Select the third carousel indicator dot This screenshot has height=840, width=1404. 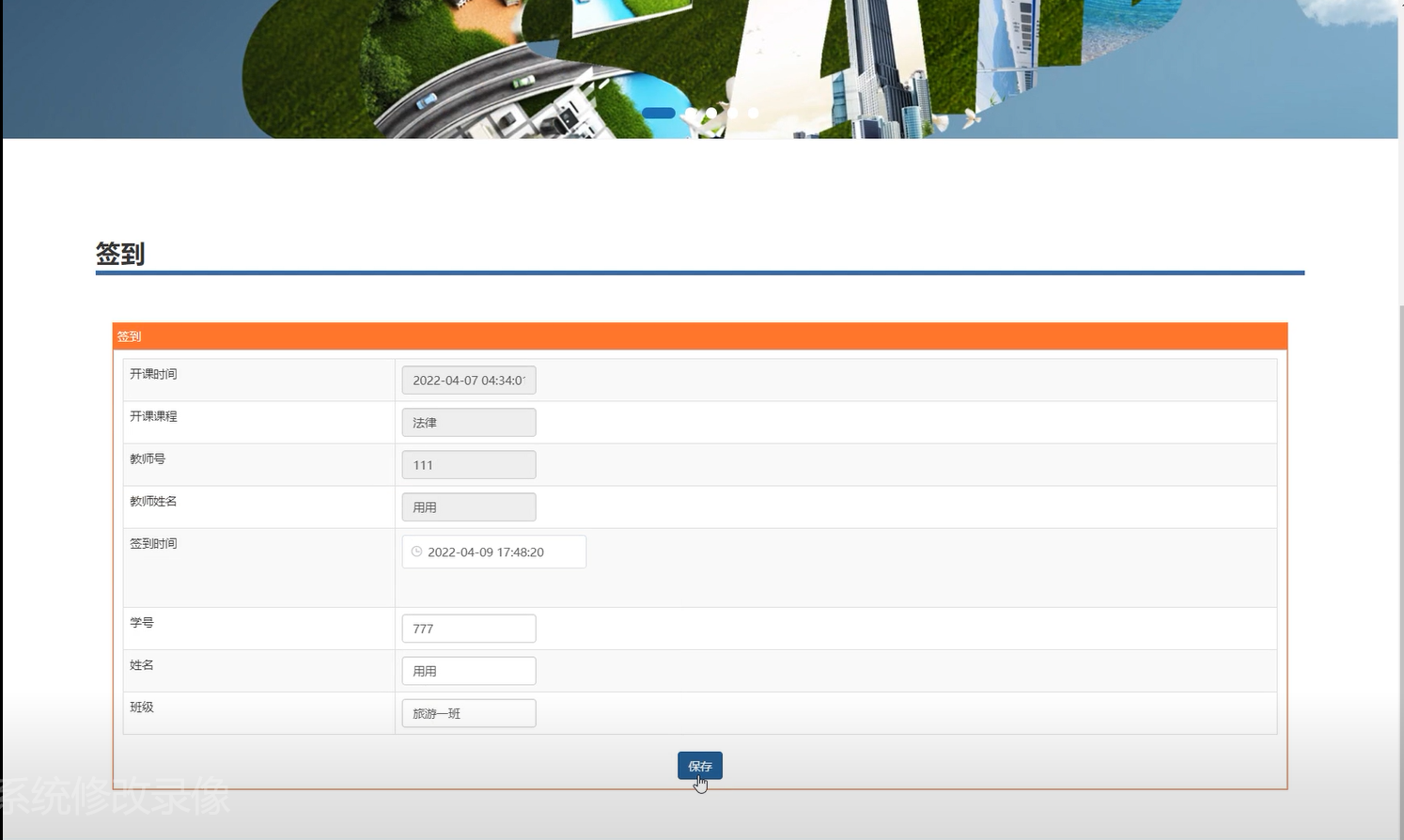point(711,113)
